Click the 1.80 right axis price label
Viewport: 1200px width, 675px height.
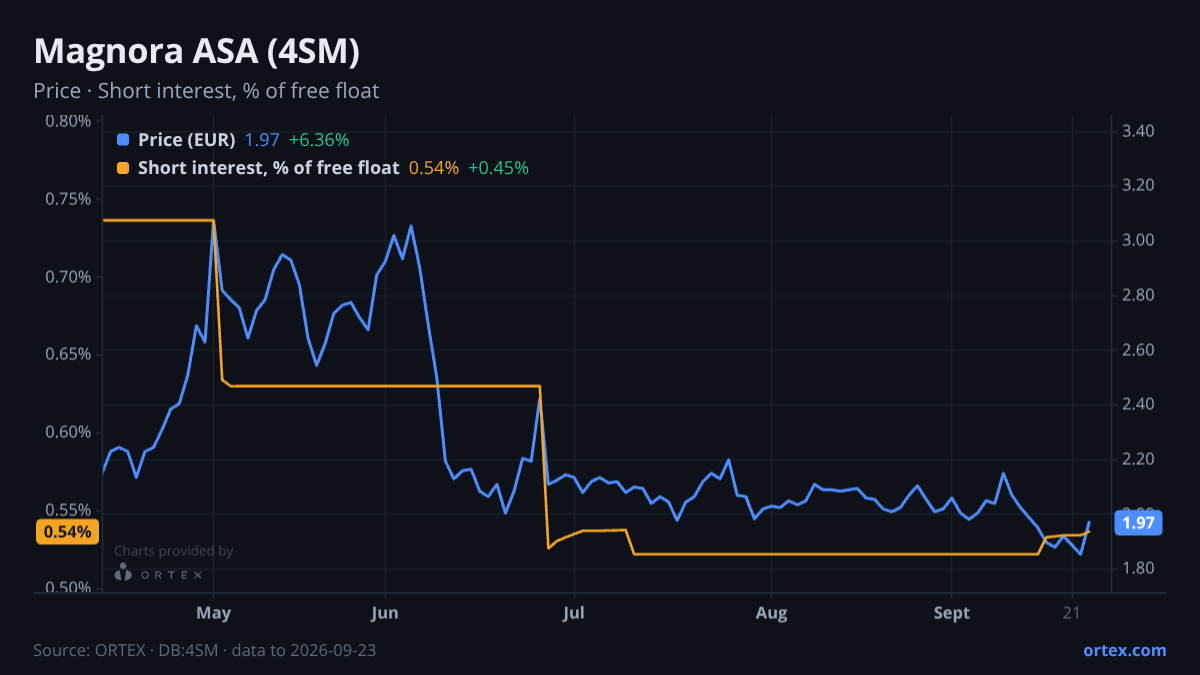1139,569
